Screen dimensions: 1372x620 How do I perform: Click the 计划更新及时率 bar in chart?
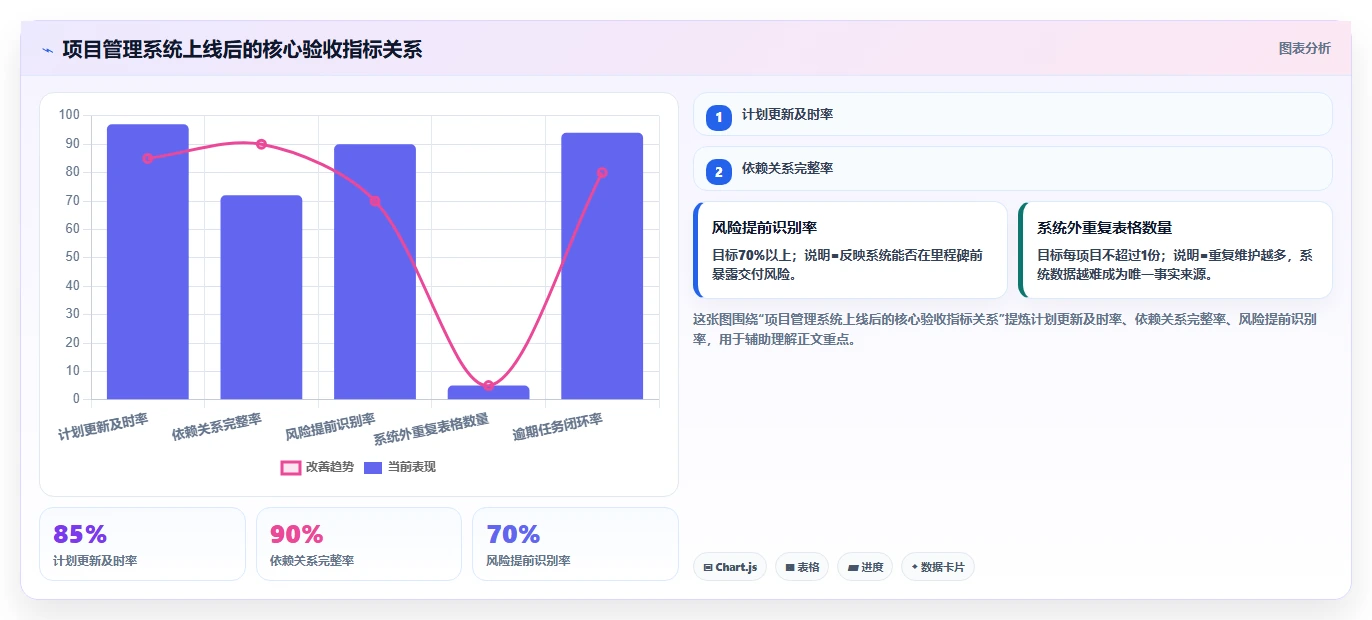click(x=148, y=262)
